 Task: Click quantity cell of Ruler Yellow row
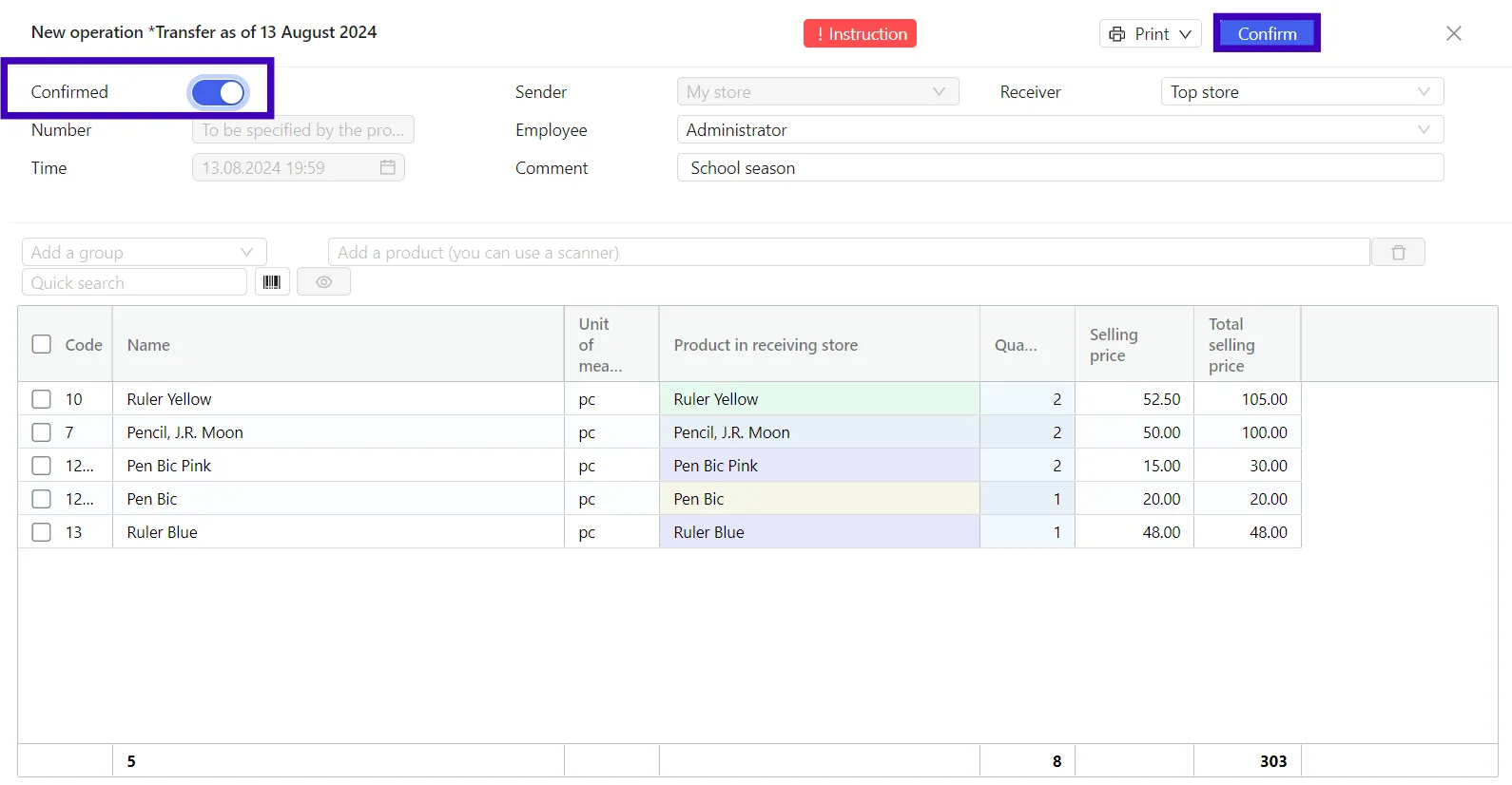pyautogui.click(x=1027, y=399)
